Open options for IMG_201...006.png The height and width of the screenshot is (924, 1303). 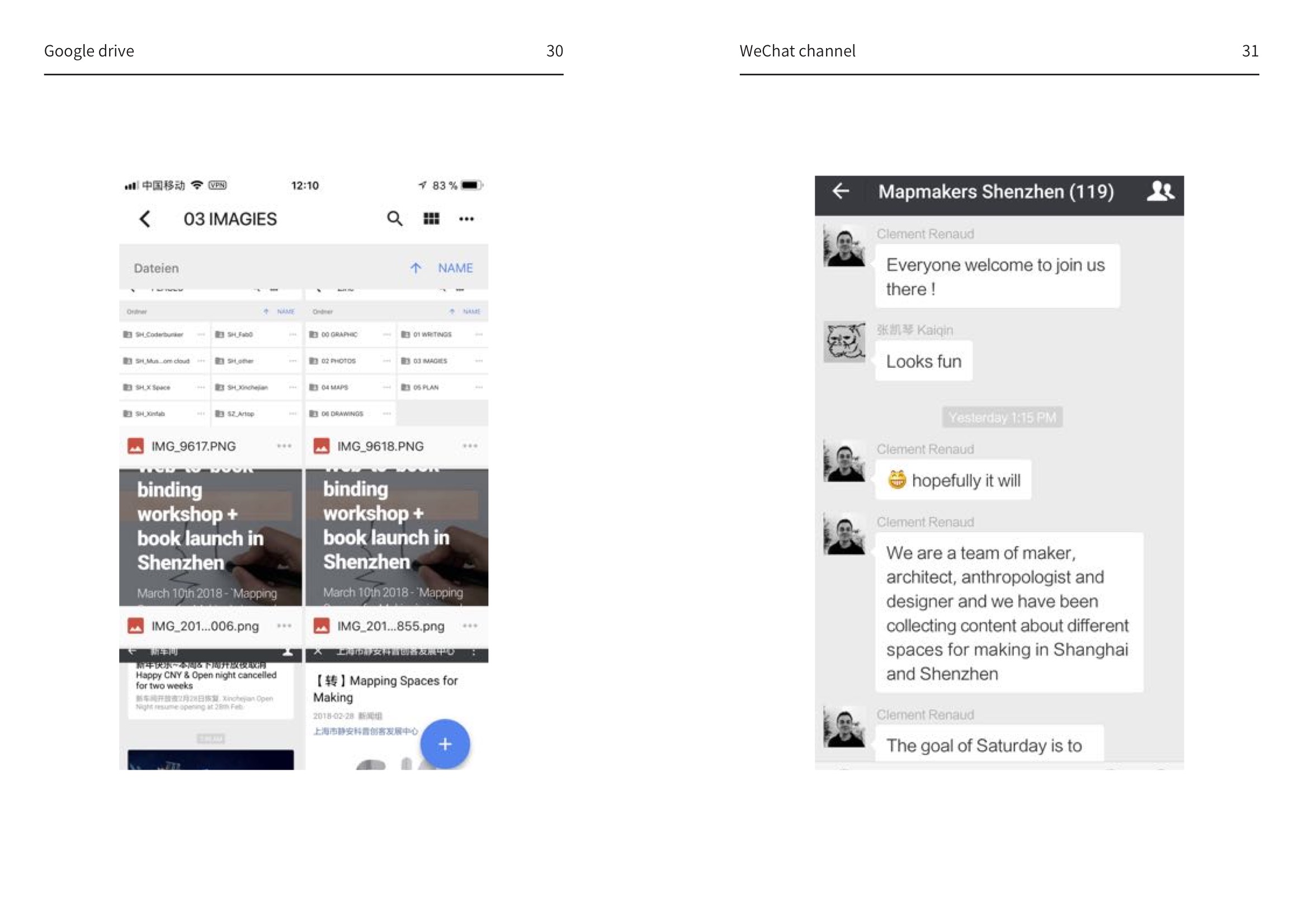pos(284,626)
